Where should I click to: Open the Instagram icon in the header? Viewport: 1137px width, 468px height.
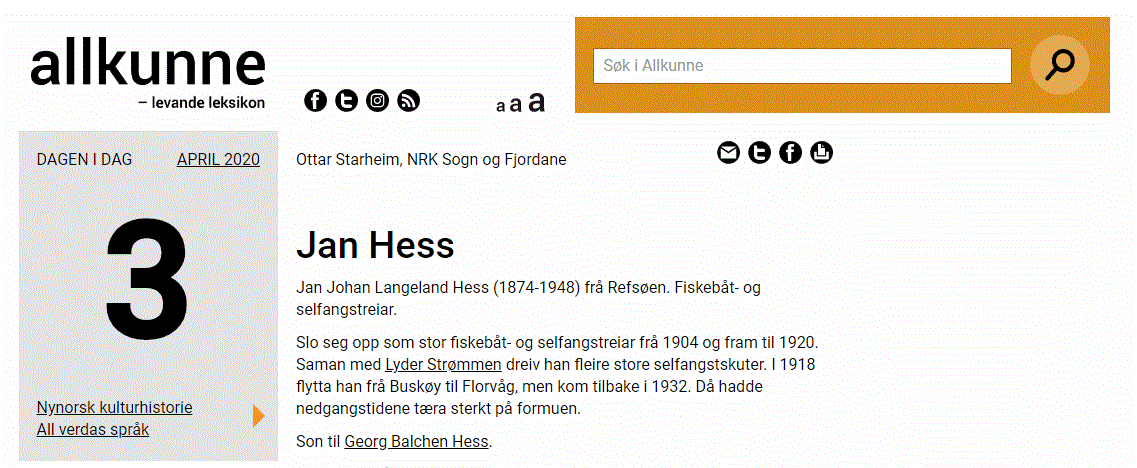click(x=378, y=100)
